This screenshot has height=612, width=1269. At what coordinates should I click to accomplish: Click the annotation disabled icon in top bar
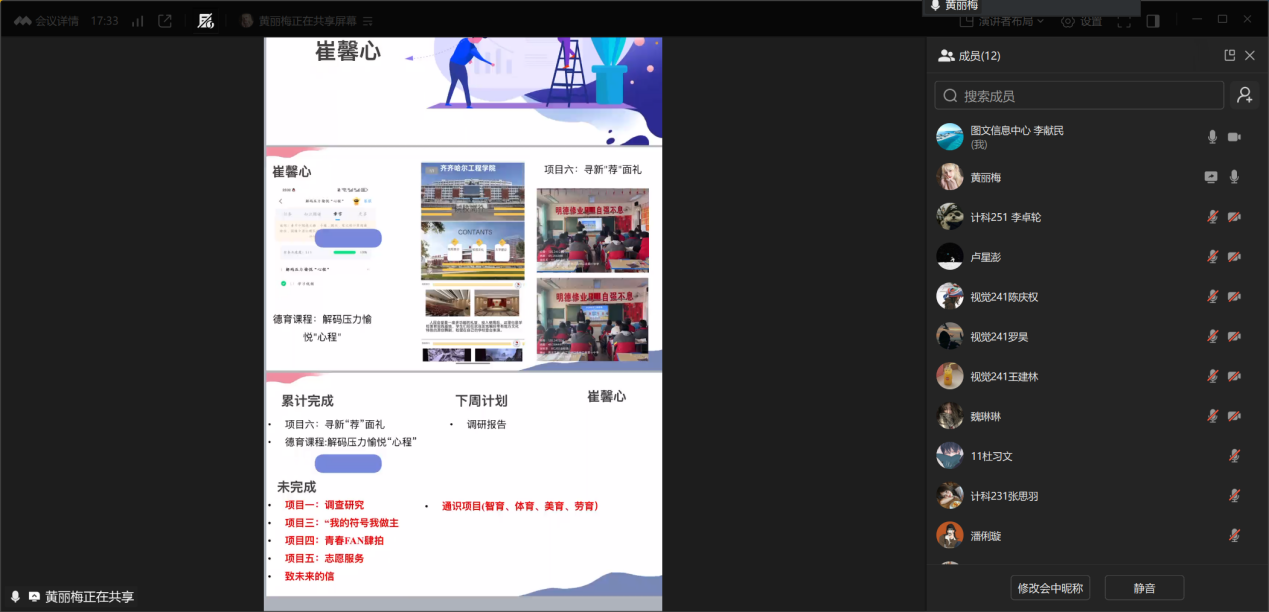click(x=206, y=21)
